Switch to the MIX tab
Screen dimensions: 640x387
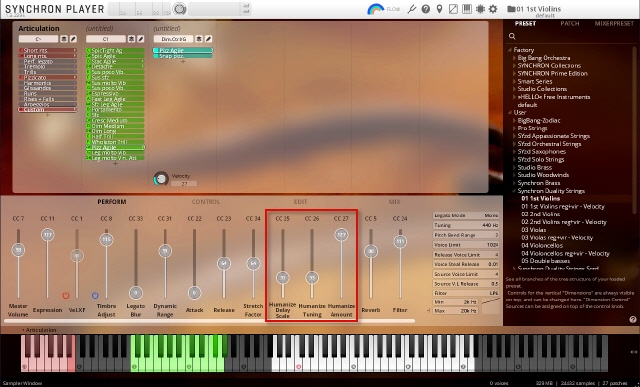394,202
